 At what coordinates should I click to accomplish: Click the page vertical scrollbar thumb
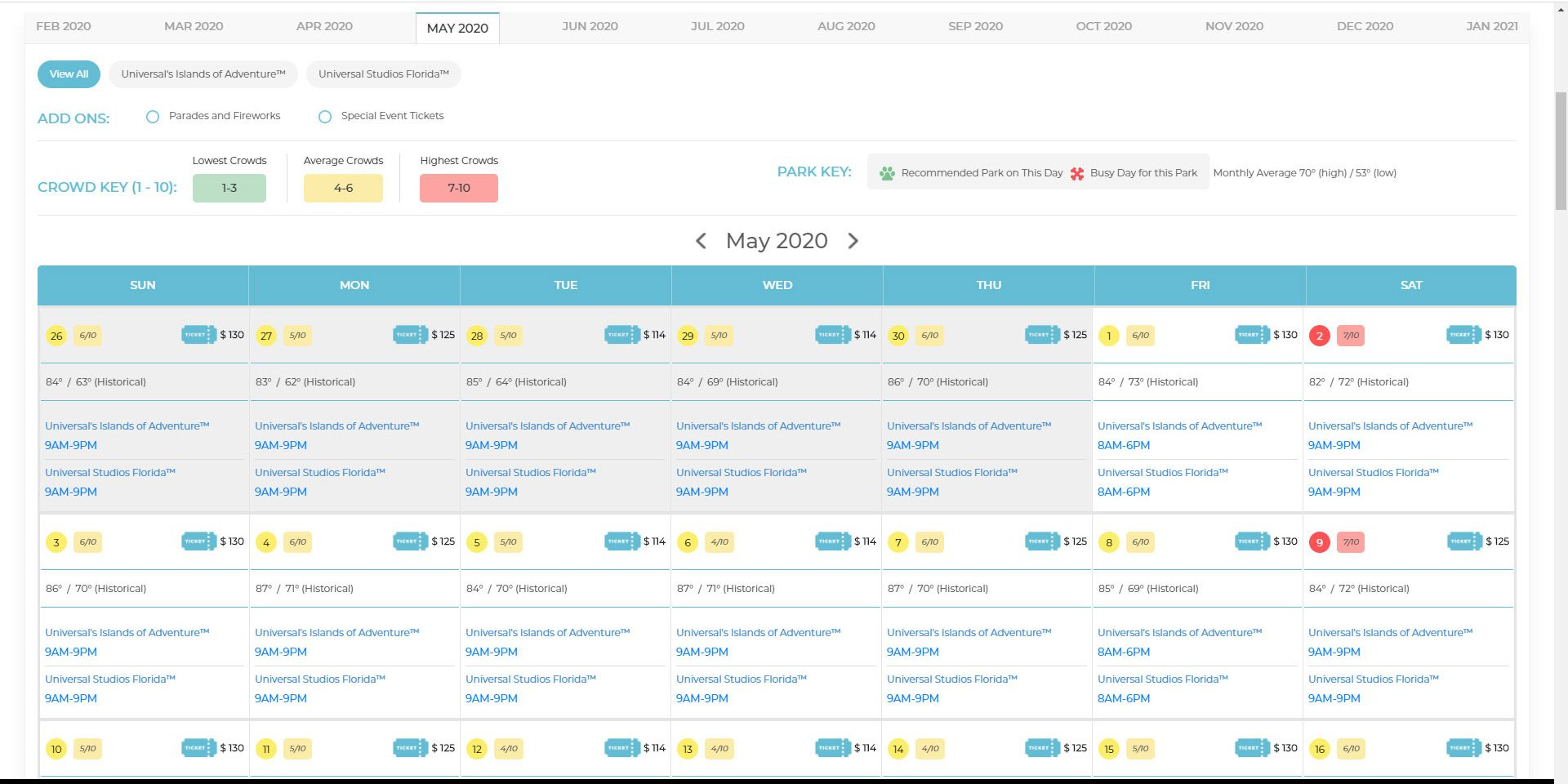[x=1561, y=151]
